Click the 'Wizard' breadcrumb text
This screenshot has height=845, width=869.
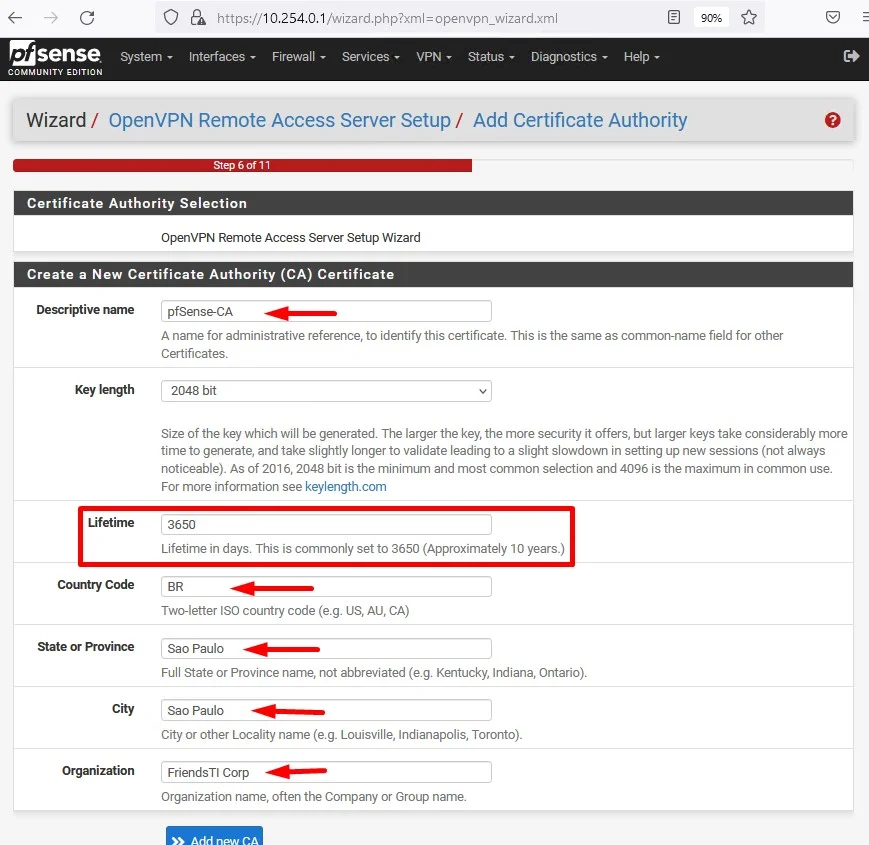click(56, 120)
